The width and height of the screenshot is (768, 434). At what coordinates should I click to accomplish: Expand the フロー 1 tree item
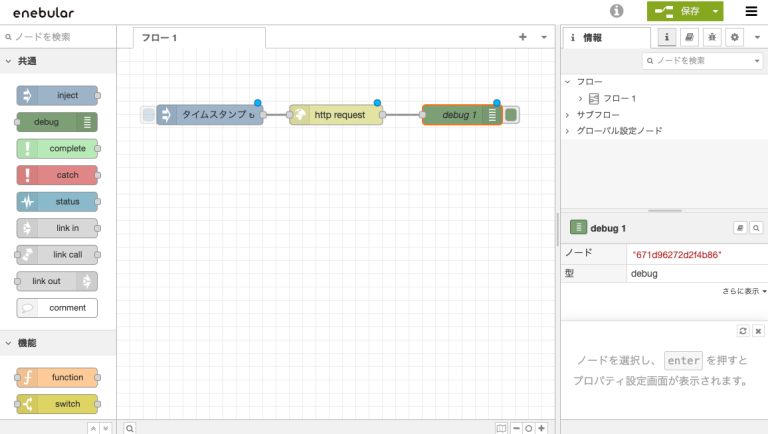coord(581,98)
